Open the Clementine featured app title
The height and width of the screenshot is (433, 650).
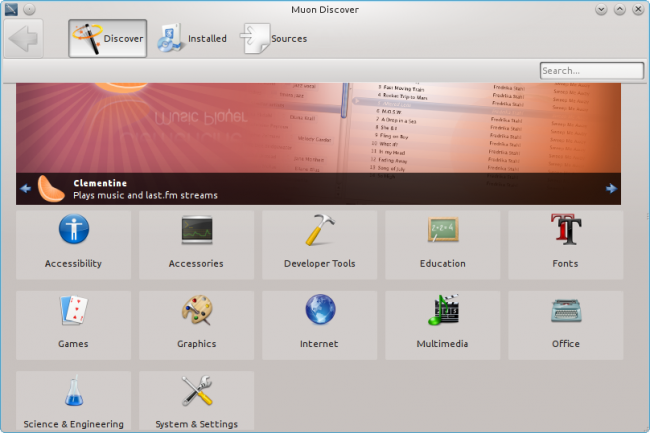[x=100, y=183]
